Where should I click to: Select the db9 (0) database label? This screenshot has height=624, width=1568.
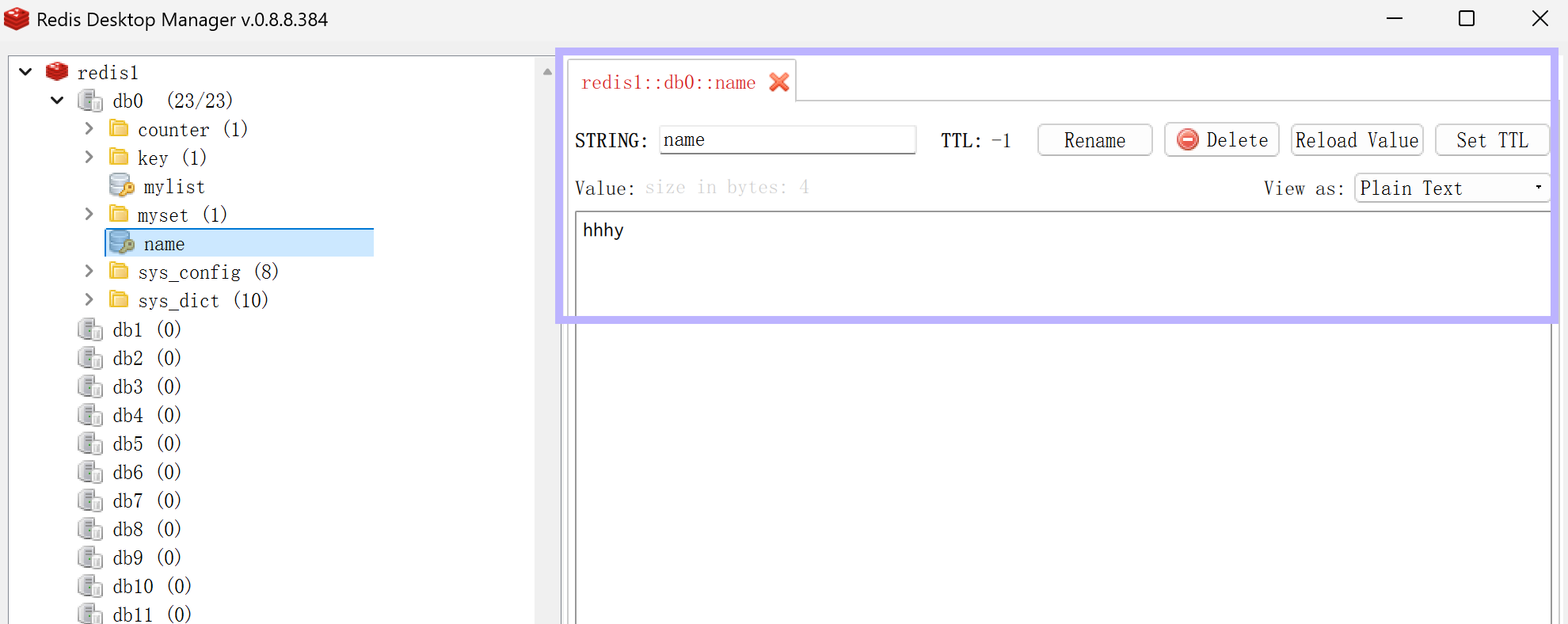147,557
